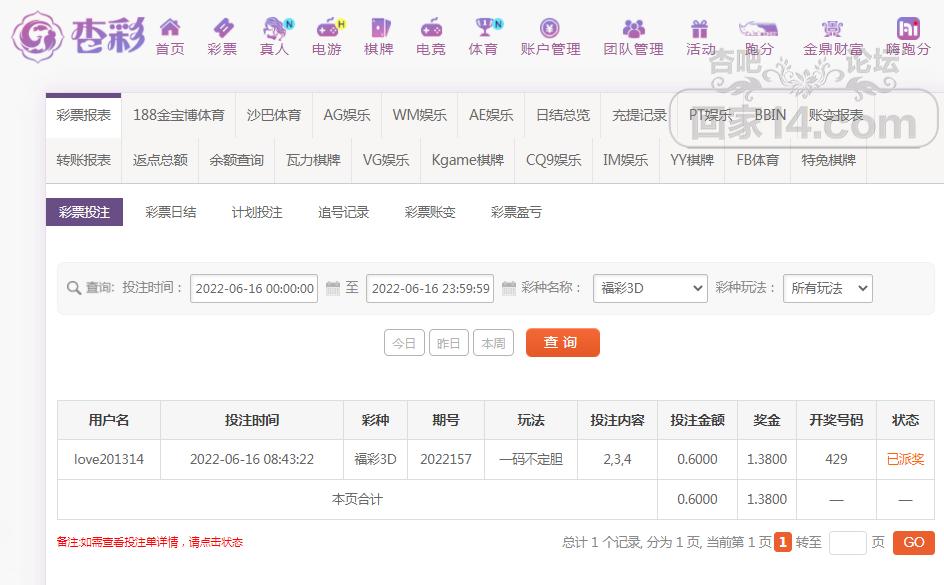
Task: Open the IM娱乐 tab
Action: pos(626,160)
